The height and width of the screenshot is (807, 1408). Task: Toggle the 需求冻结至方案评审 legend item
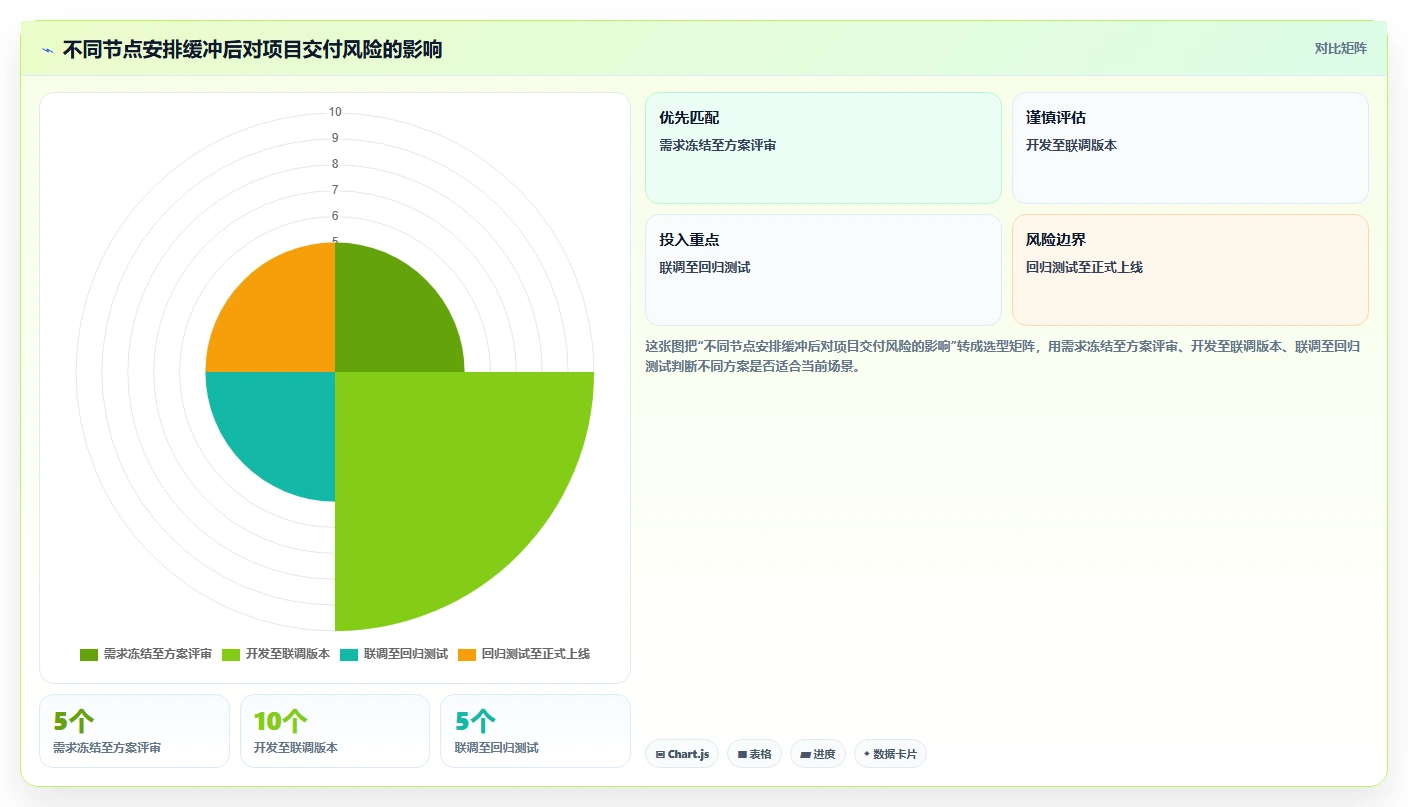click(146, 654)
